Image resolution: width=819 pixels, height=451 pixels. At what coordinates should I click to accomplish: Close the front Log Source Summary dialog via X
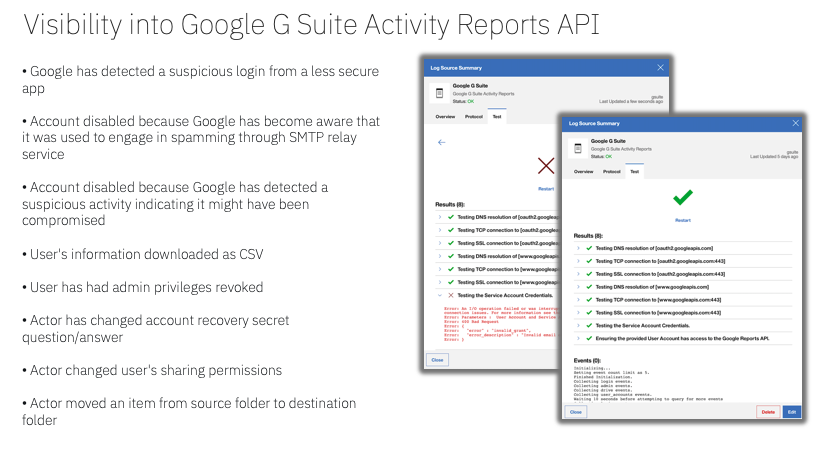point(795,123)
